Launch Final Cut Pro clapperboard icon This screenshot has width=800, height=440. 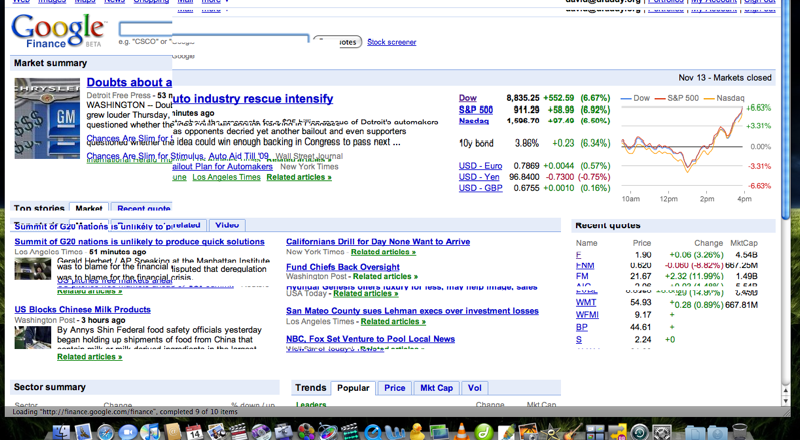click(239, 432)
